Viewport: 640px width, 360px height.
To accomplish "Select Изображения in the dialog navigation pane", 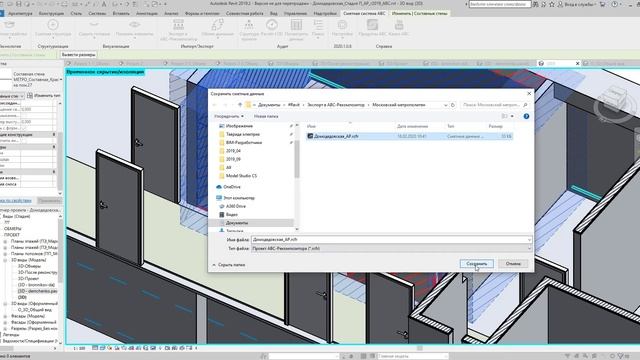I will point(239,126).
